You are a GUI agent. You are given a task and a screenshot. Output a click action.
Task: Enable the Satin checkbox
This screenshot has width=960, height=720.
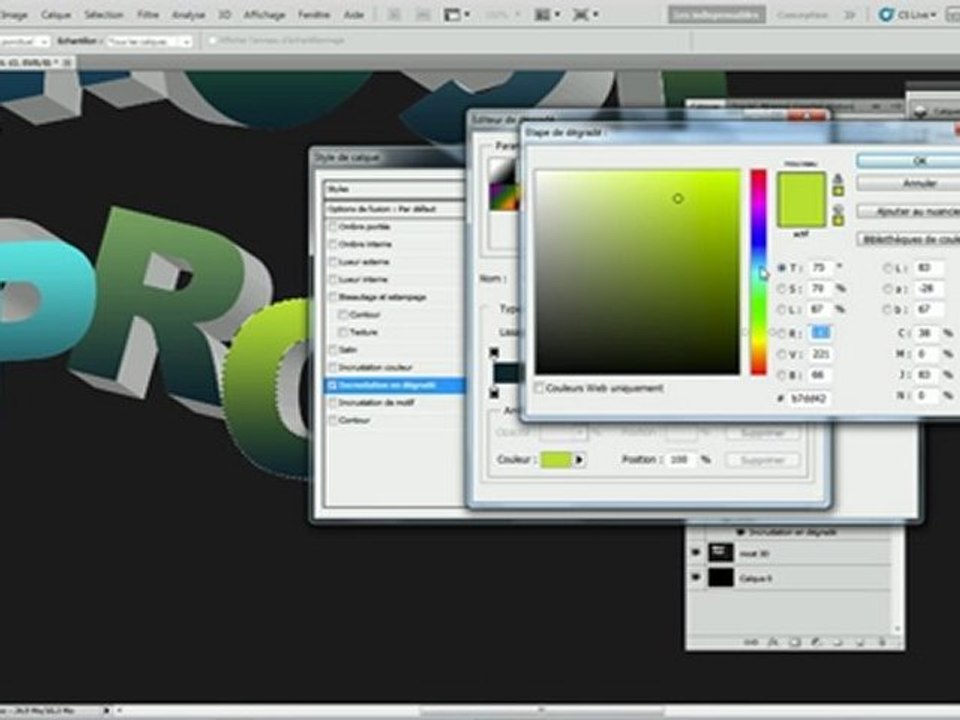pyautogui.click(x=333, y=350)
